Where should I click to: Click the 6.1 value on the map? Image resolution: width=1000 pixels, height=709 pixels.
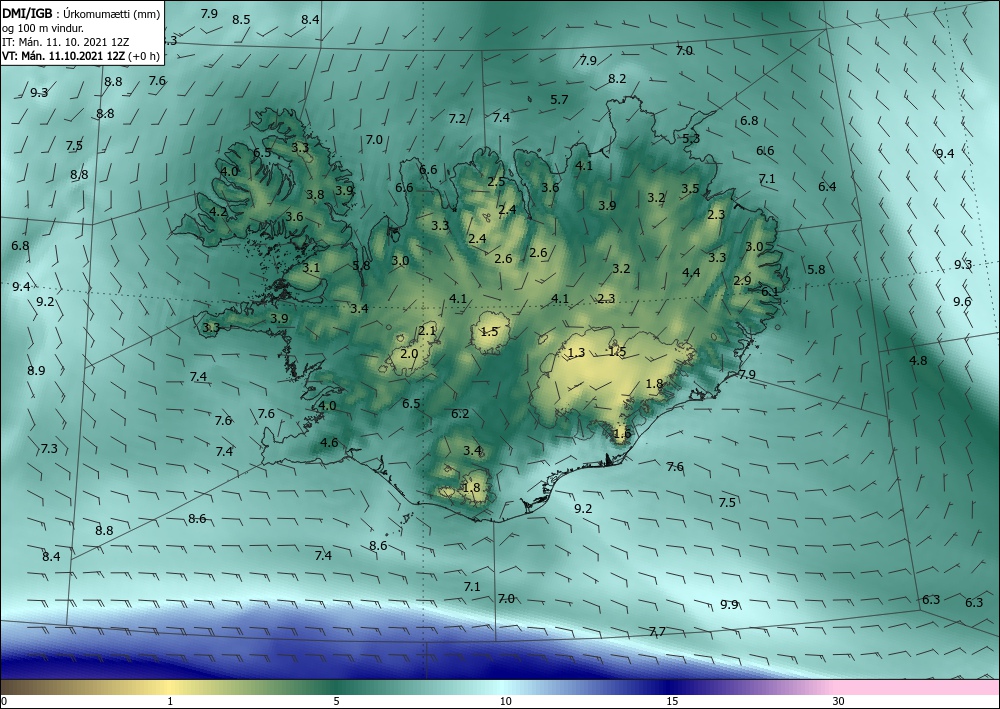click(770, 291)
